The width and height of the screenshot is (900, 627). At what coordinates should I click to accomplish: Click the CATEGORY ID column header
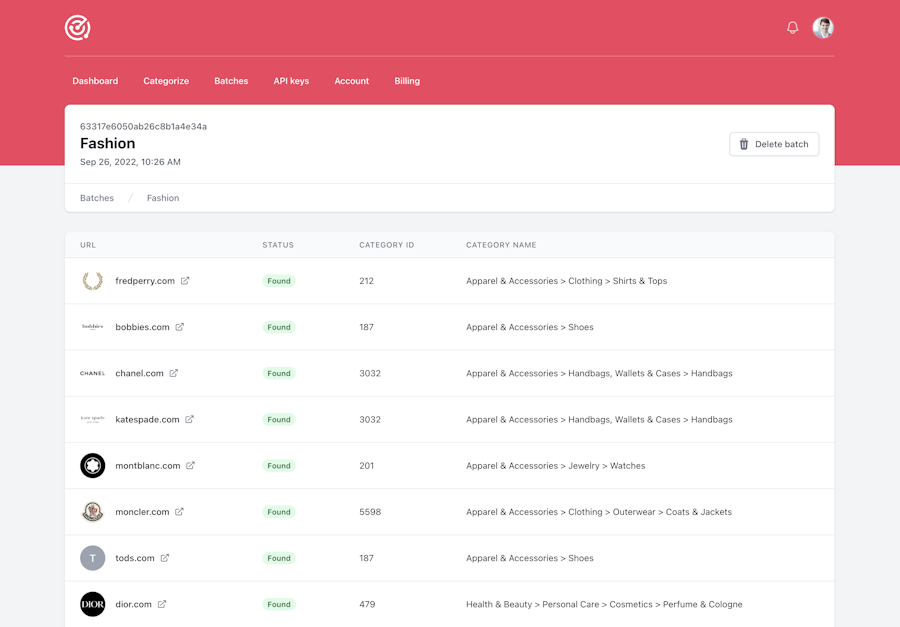coord(386,245)
